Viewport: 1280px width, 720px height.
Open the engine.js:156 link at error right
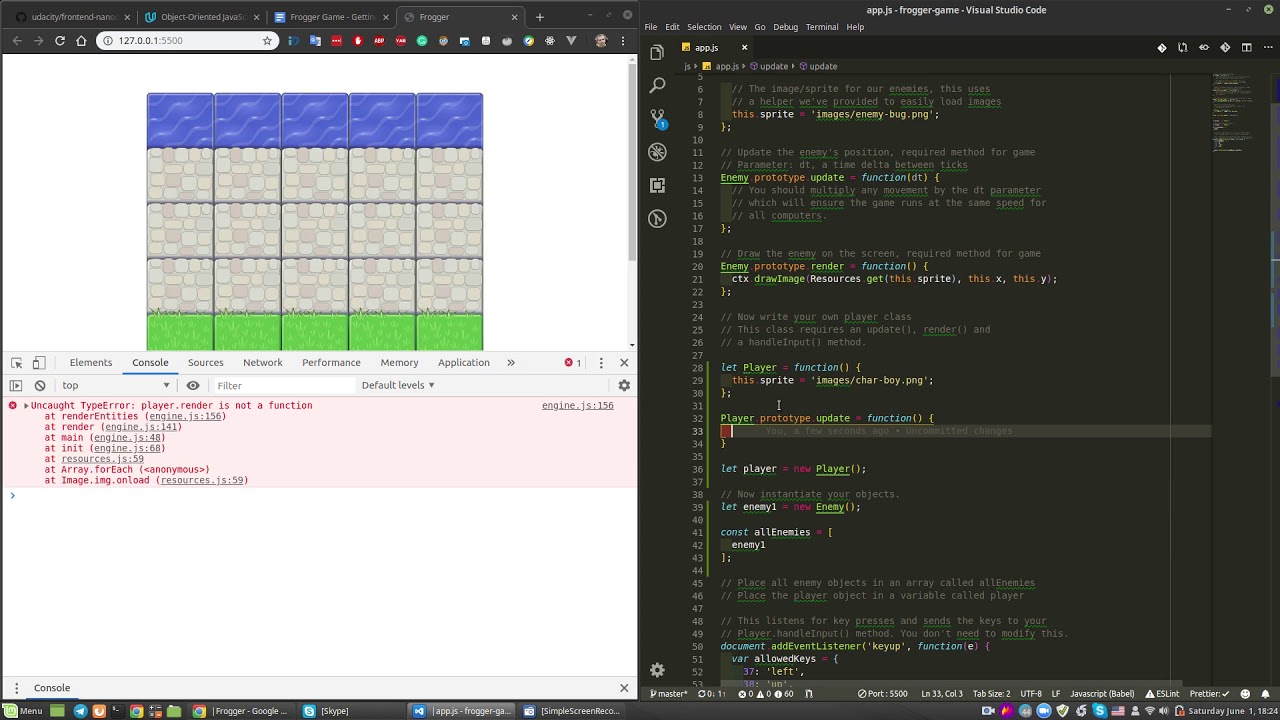pyautogui.click(x=577, y=406)
